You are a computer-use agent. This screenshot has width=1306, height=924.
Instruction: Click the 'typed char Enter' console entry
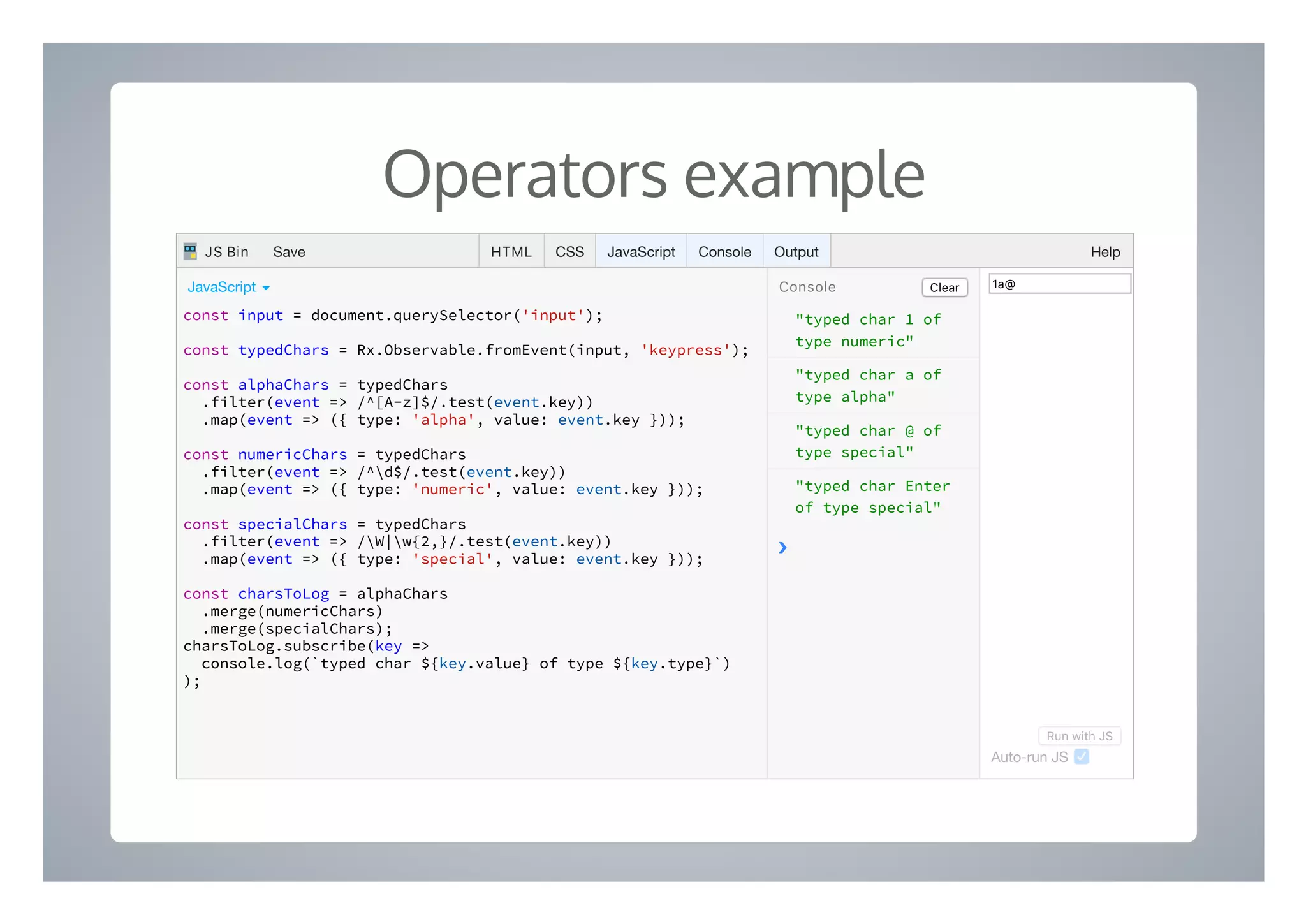click(x=872, y=497)
